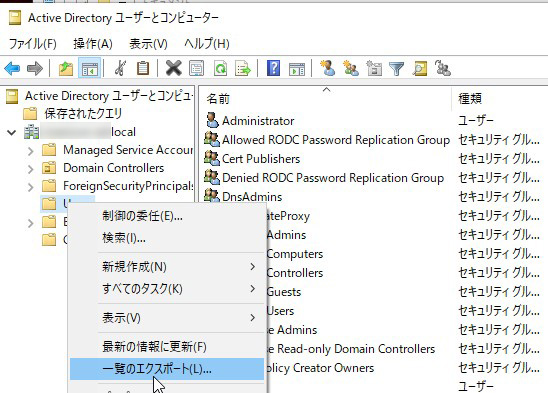Create new organizational unit toolbar icon
This screenshot has width=548, height=393.
coord(374,68)
